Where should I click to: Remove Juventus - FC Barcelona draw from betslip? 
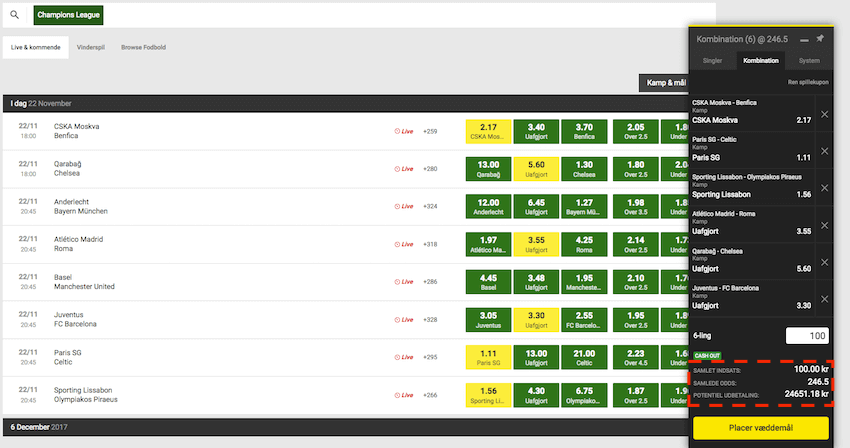tap(825, 299)
